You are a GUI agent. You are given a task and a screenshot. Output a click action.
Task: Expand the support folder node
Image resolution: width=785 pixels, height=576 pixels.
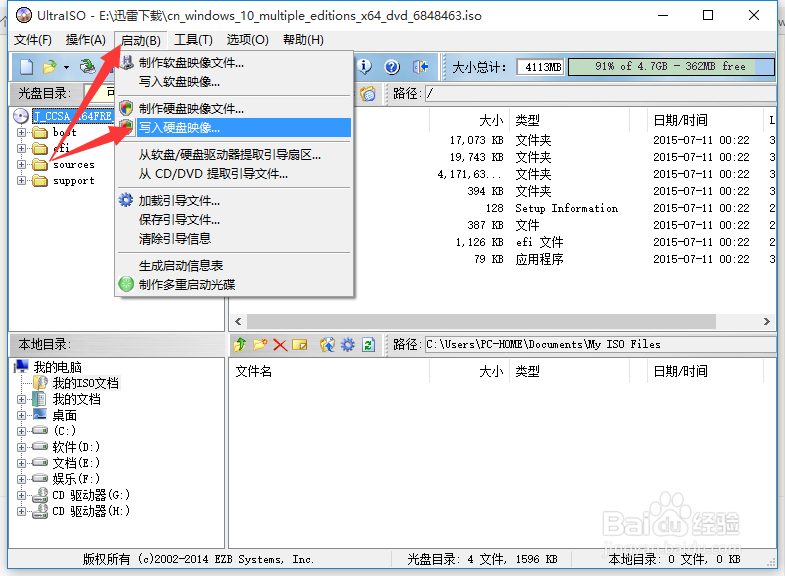[x=21, y=180]
